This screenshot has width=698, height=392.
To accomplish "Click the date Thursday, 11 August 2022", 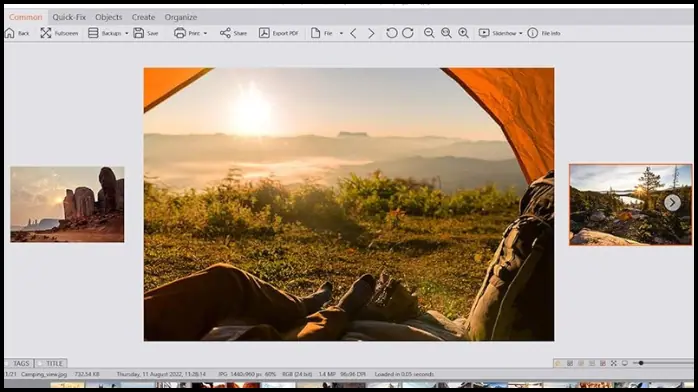I will click(149, 374).
